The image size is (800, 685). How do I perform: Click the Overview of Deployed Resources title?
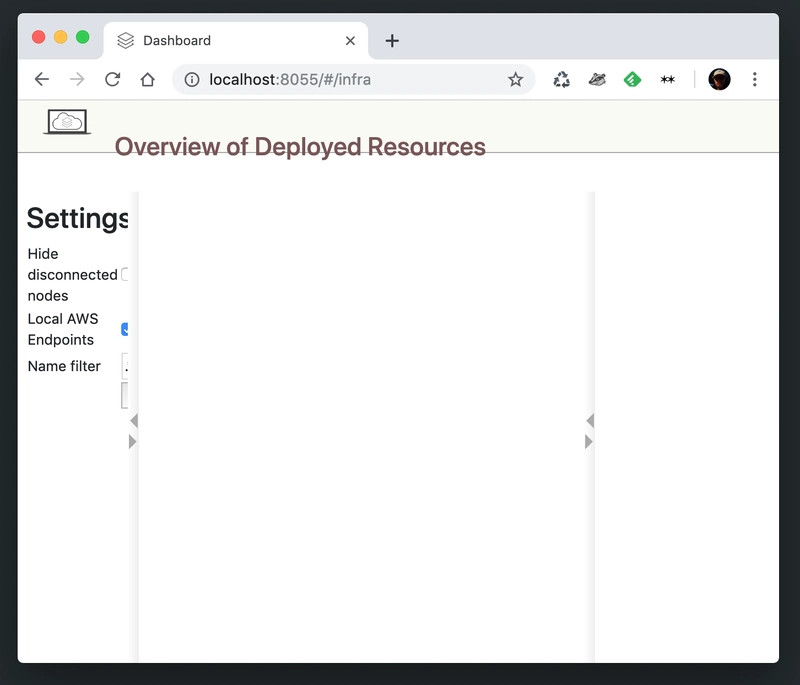tap(300, 147)
